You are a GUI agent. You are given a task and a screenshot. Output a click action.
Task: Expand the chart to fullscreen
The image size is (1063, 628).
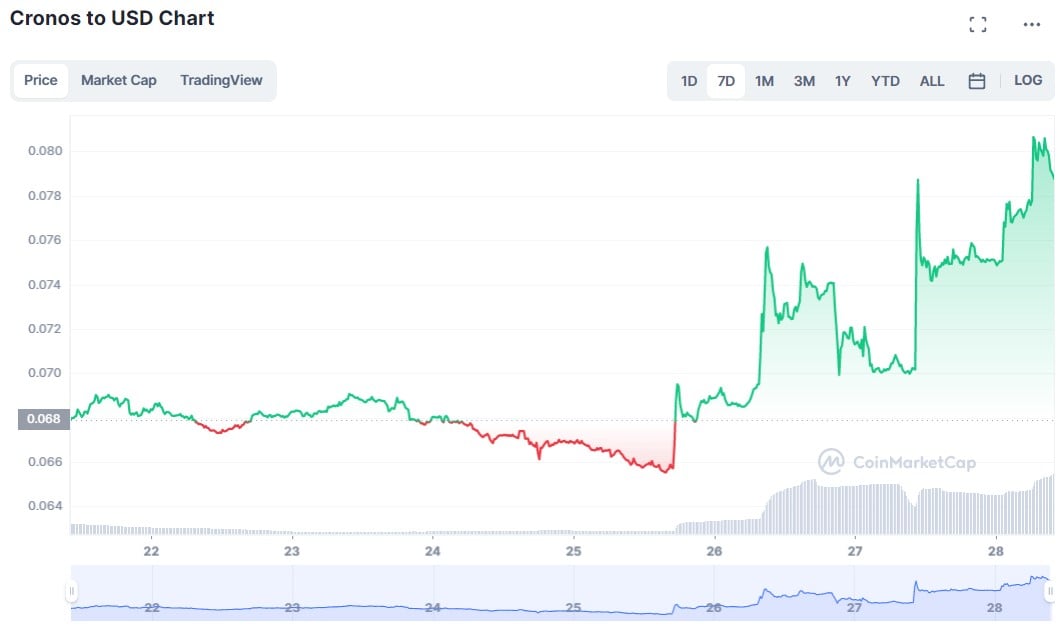(x=977, y=24)
